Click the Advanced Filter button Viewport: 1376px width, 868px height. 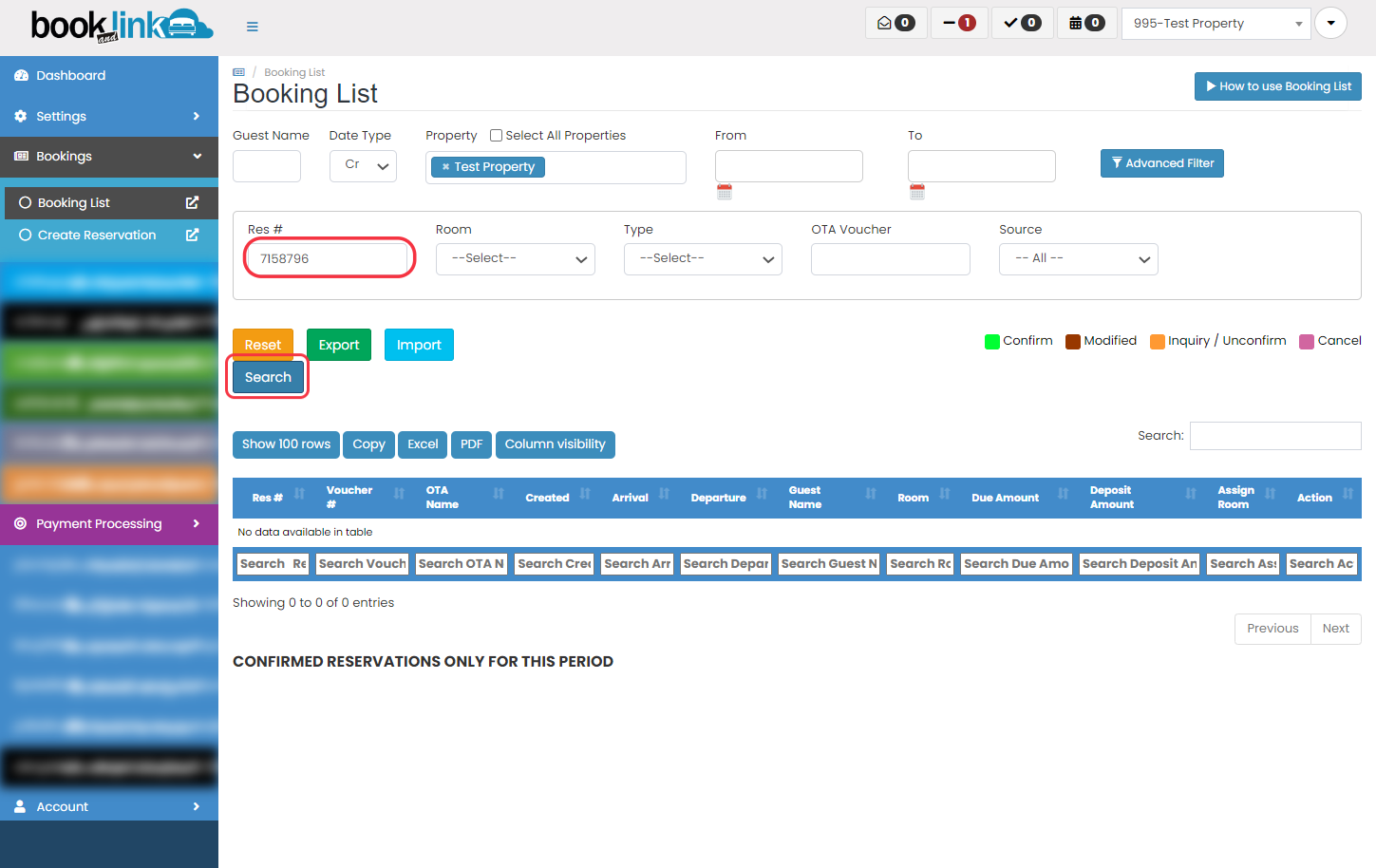[x=1162, y=163]
